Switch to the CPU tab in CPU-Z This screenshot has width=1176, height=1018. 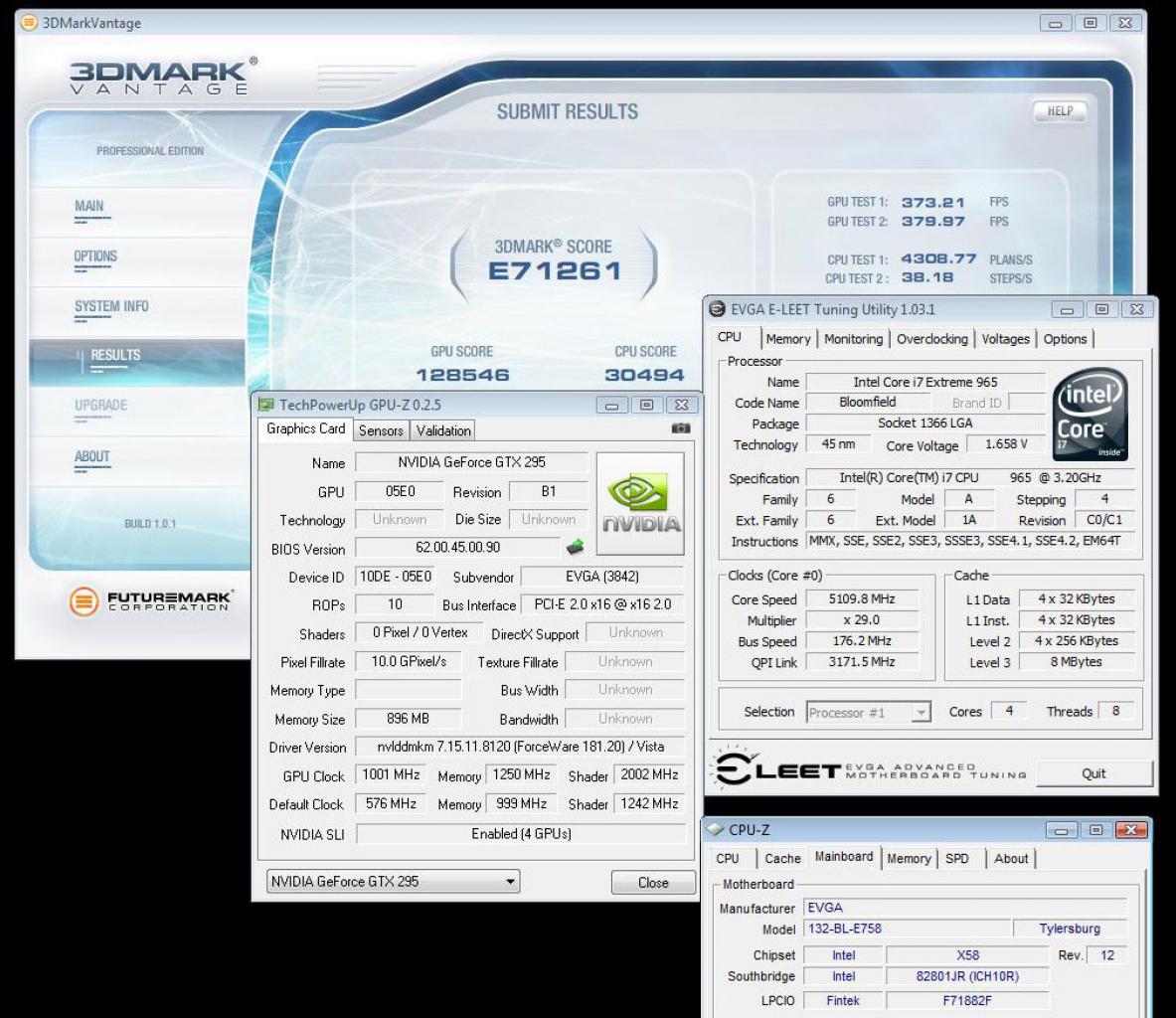pos(728,858)
